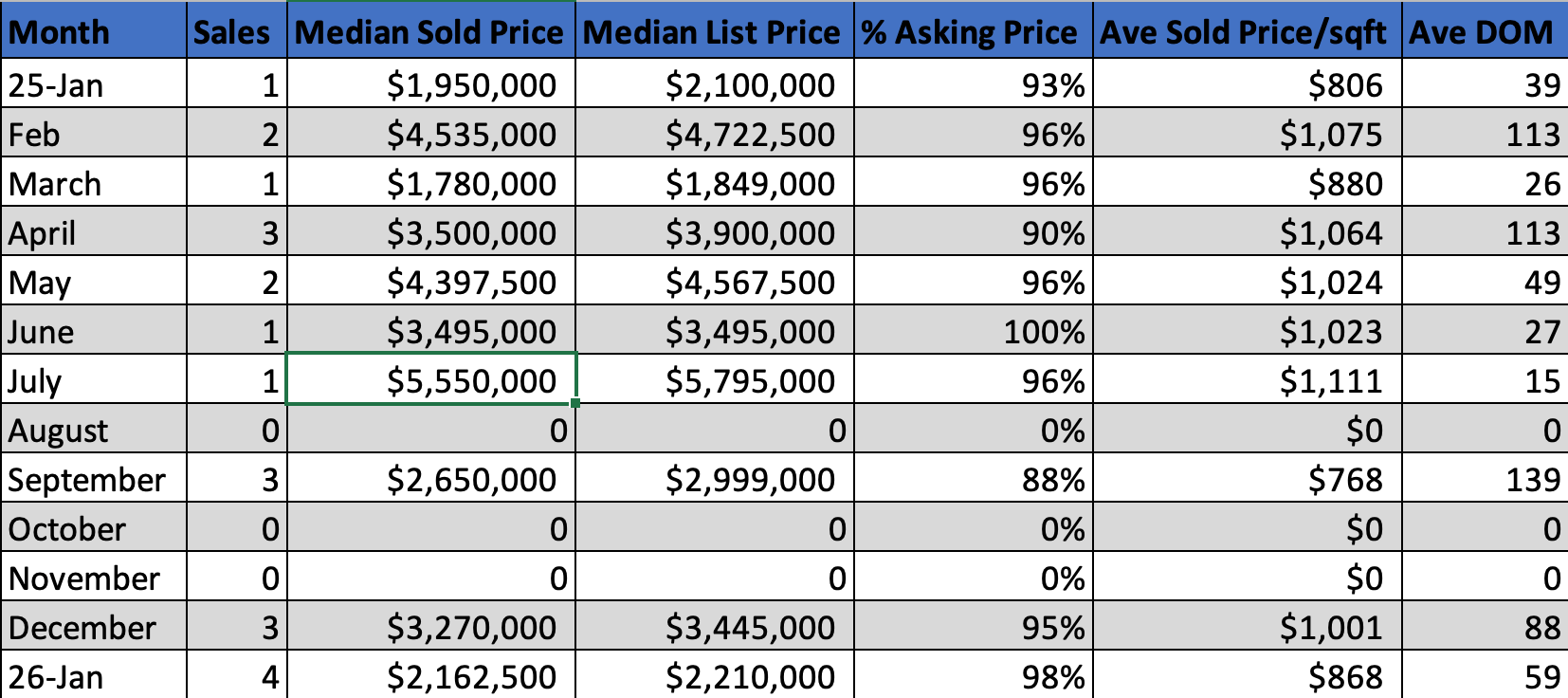Click the "Ave DOM" header cell

click(x=1484, y=32)
